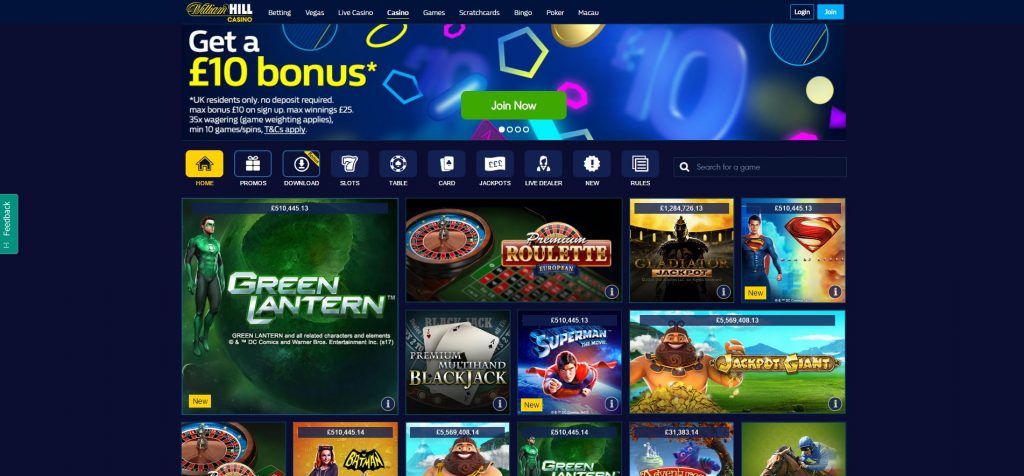Open the Promos gift icon category

click(x=253, y=164)
